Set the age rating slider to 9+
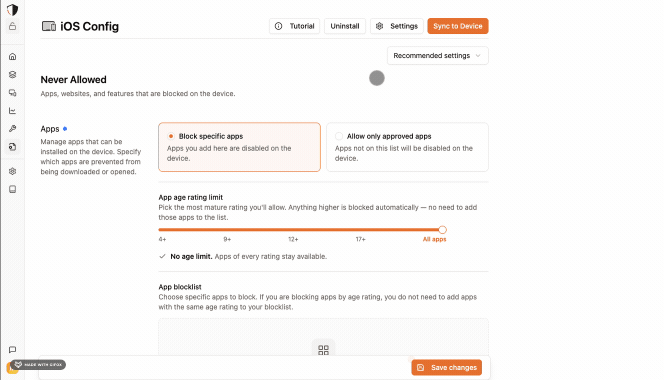This screenshot has width=664, height=380. 227,239
